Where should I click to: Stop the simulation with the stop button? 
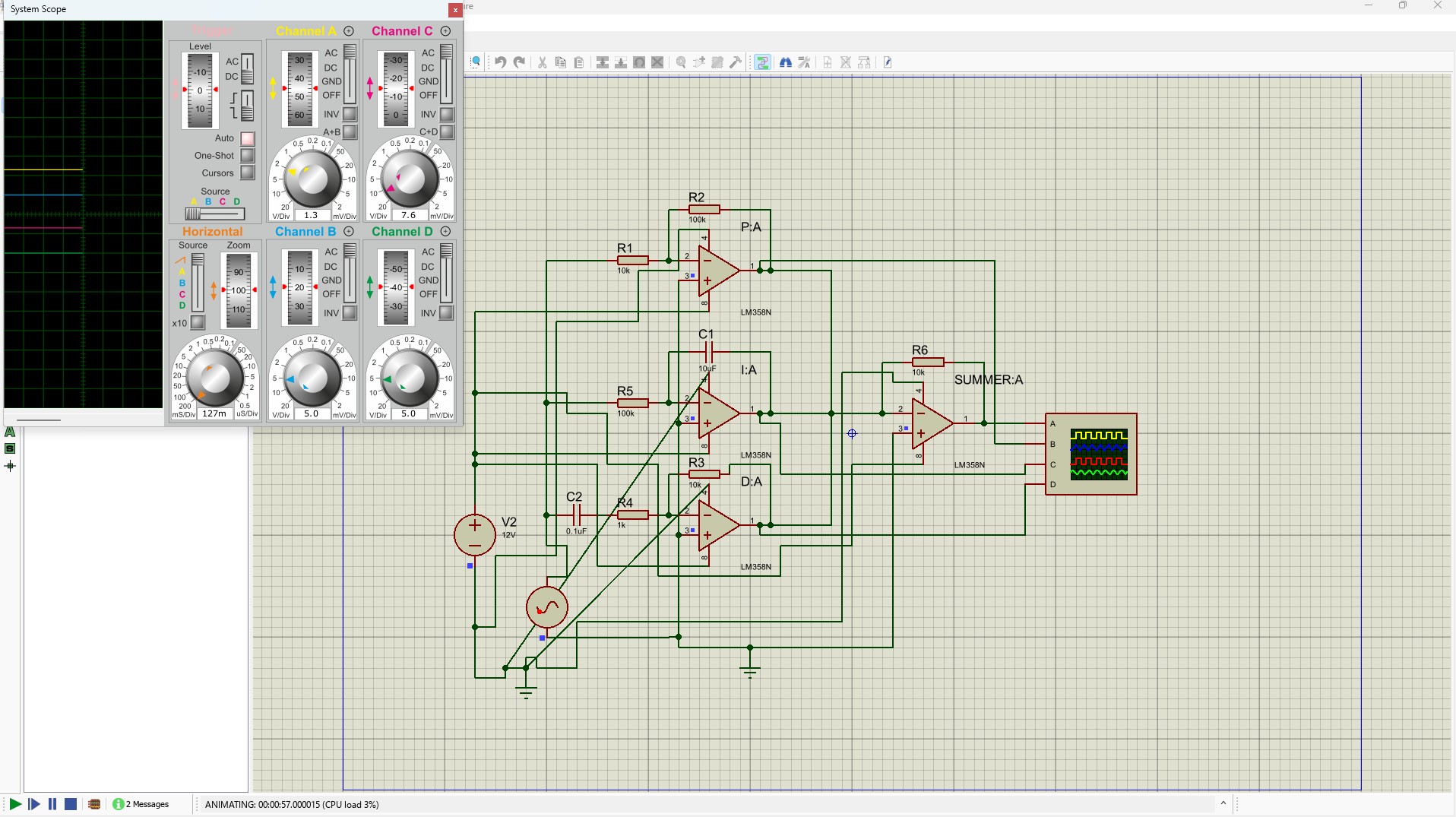[x=71, y=804]
